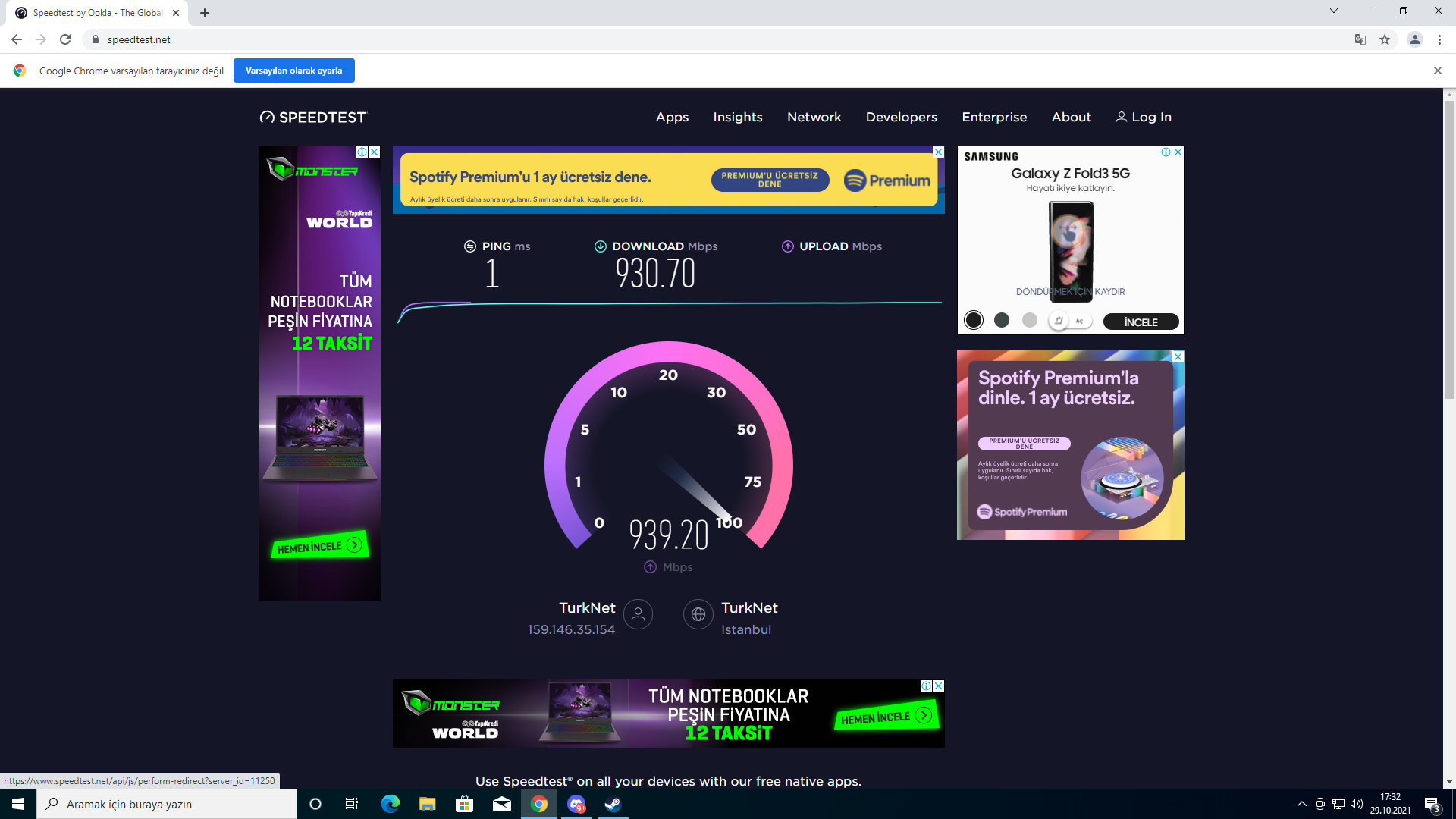Toggle the phone fold view switch in Samsung ad
1456x819 pixels.
click(1069, 321)
